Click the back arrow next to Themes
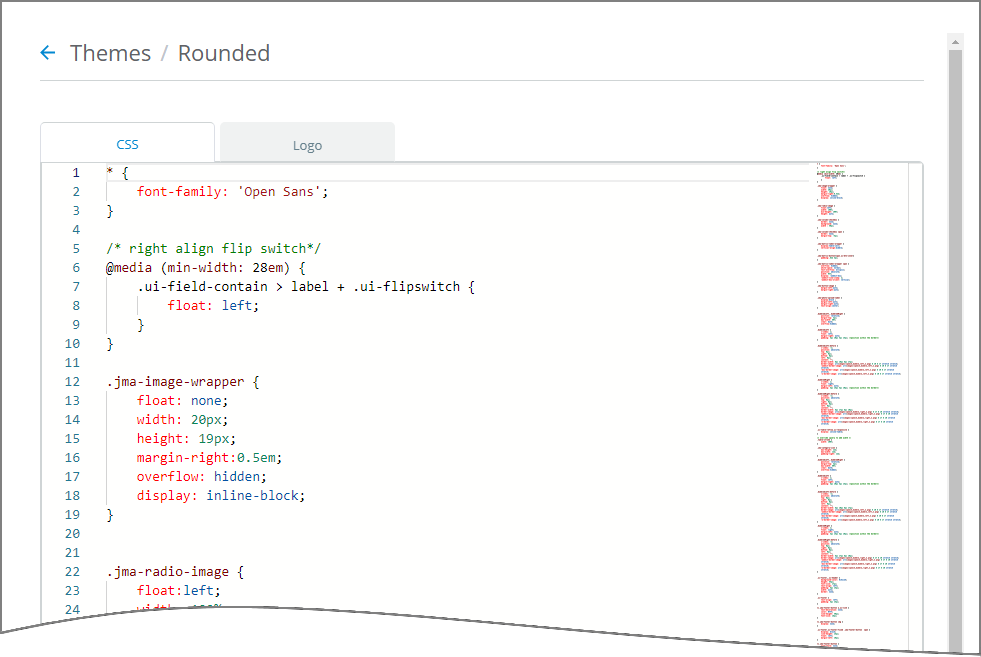 [48, 53]
